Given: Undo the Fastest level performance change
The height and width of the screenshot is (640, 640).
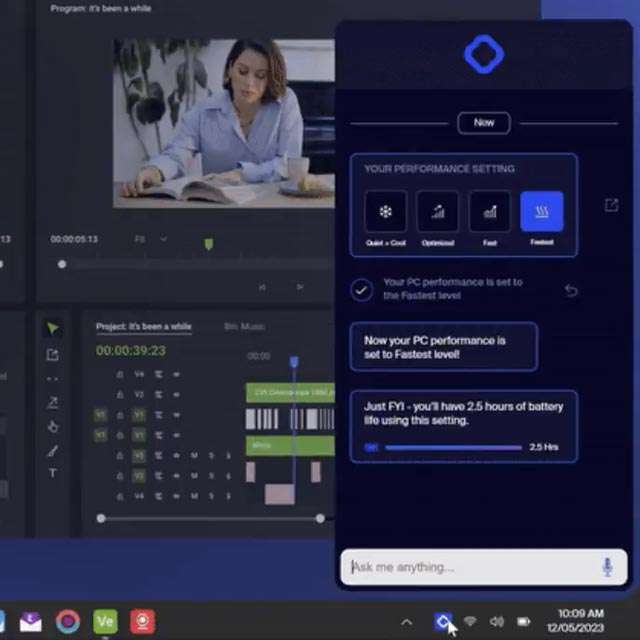Looking at the screenshot, I should pyautogui.click(x=571, y=291).
